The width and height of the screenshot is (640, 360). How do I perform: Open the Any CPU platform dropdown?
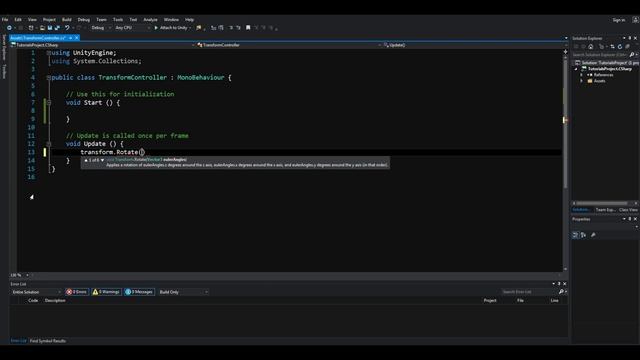132,28
